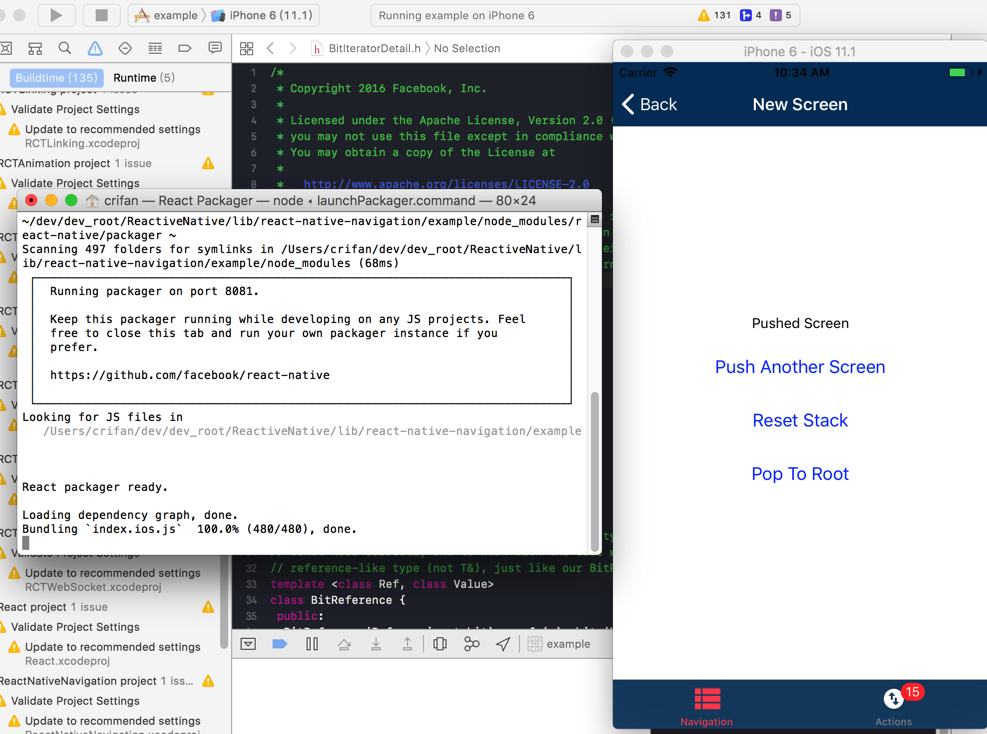Tap Pop To Root in simulator
Image resolution: width=987 pixels, height=734 pixels.
(800, 474)
